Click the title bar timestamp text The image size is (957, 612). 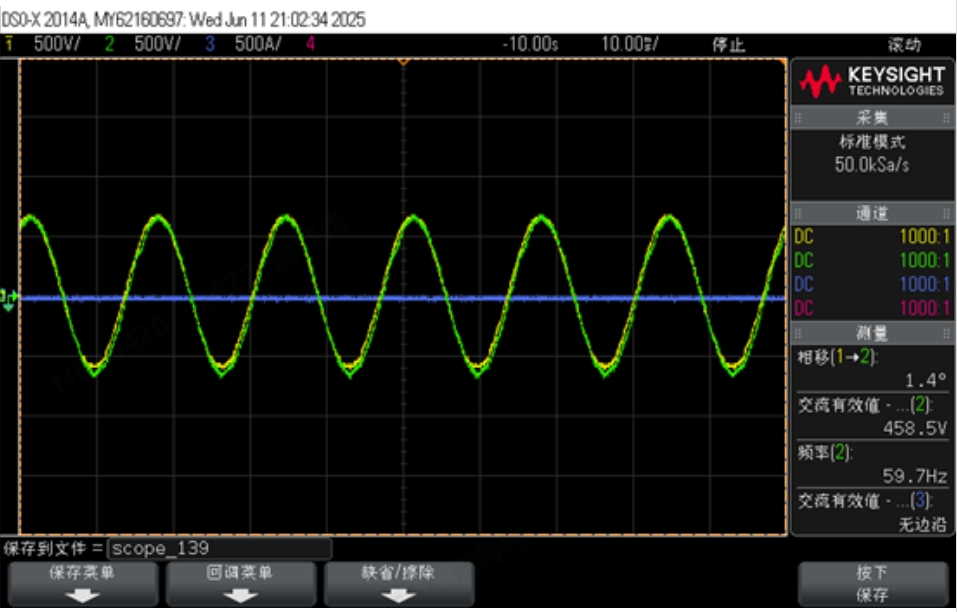(278, 20)
